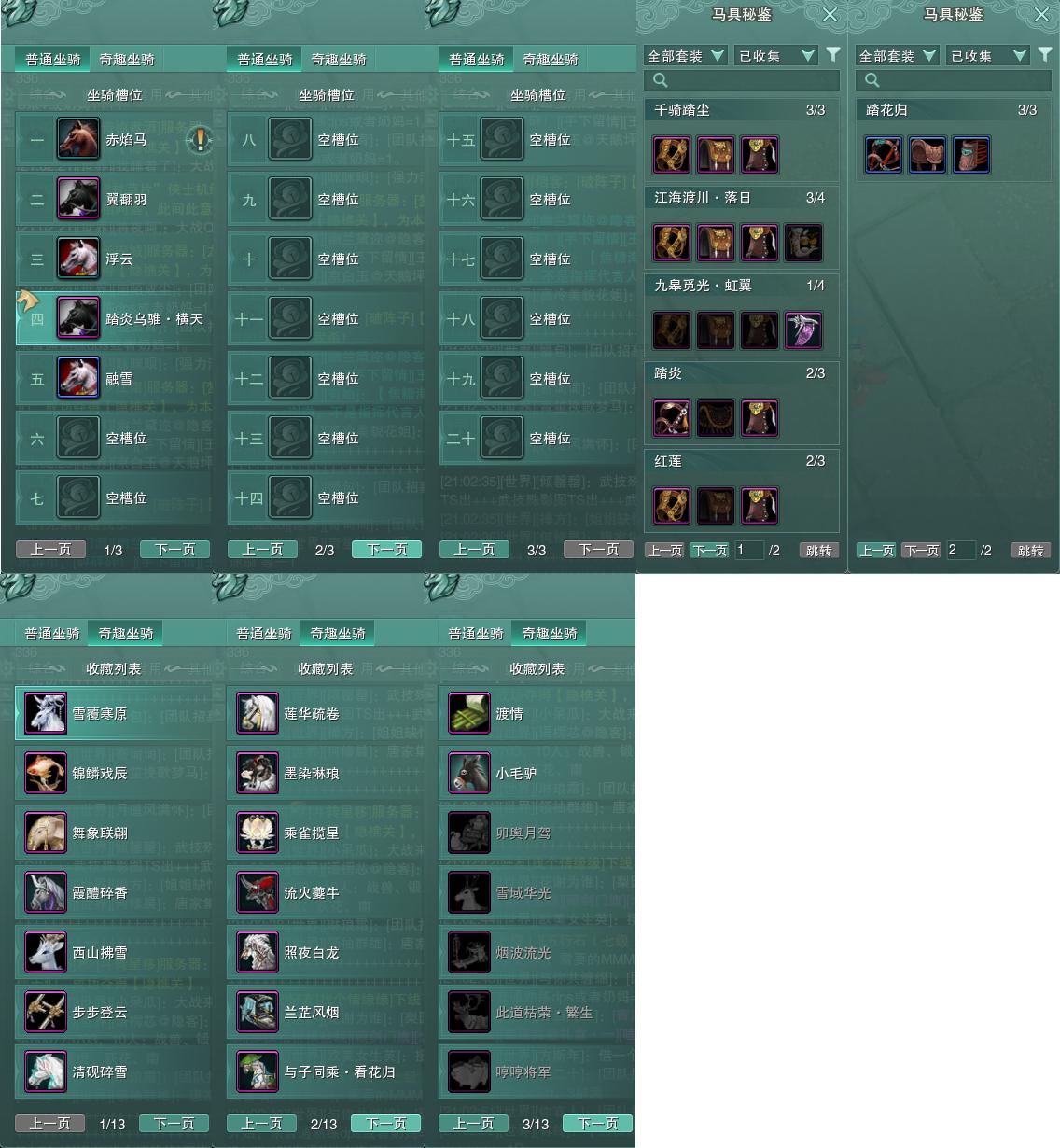This screenshot has height=1148, width=1060.
Task: Click the 翼翻羽 mount portrait
Action: pyautogui.click(x=78, y=199)
